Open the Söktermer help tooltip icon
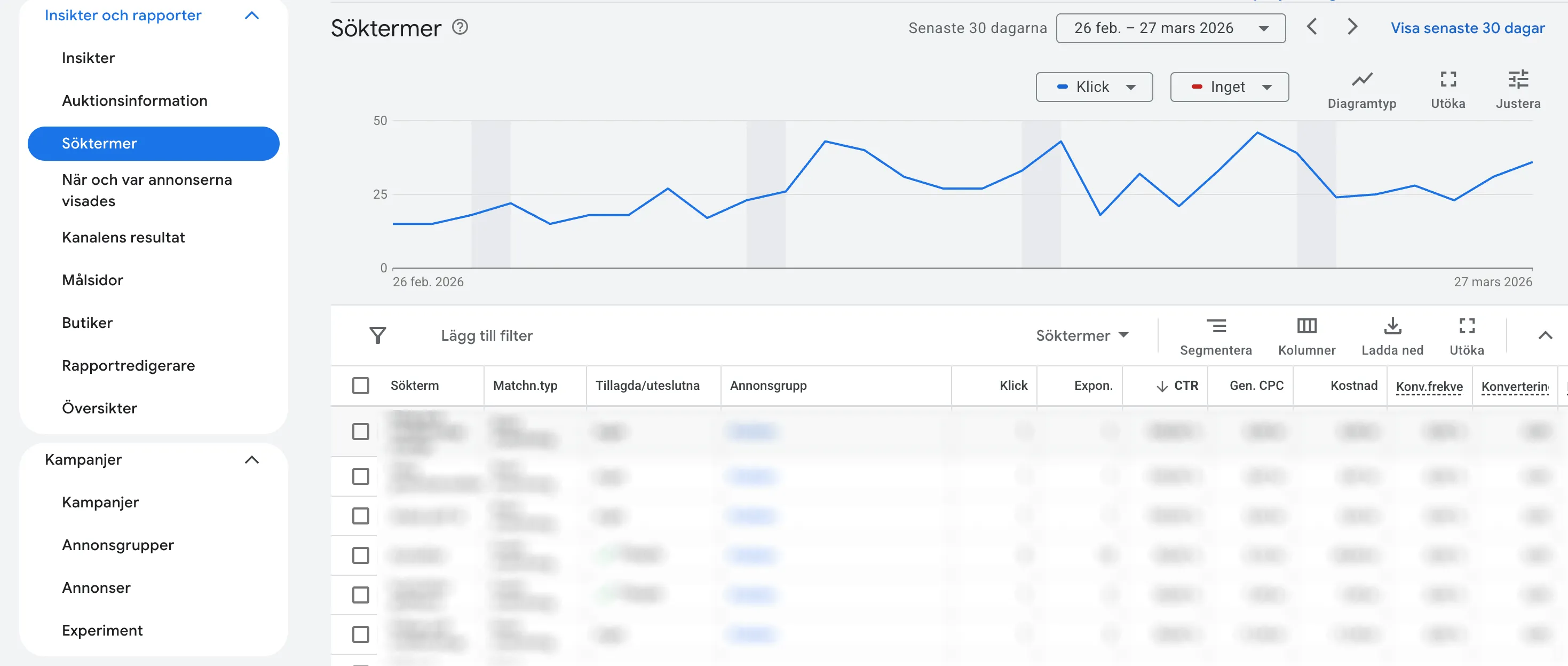 pos(460,27)
